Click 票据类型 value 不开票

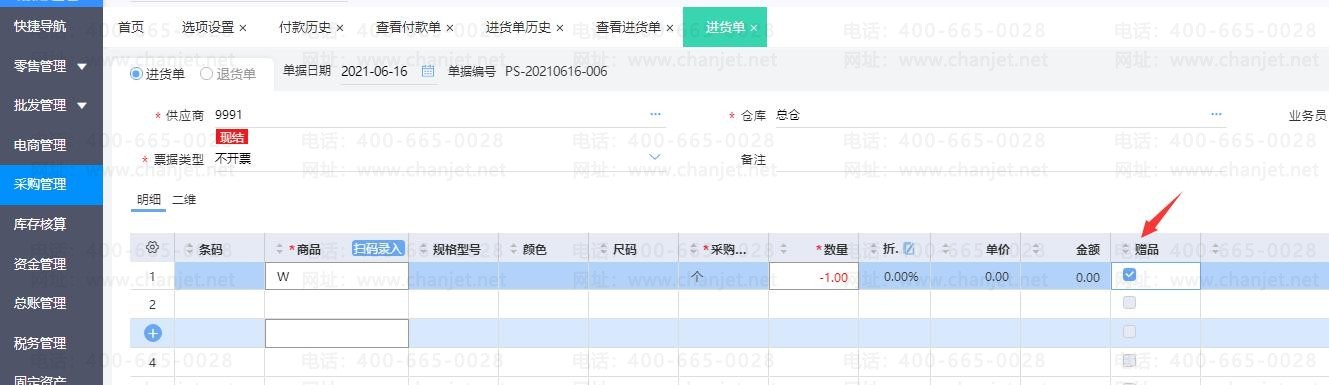point(233,159)
